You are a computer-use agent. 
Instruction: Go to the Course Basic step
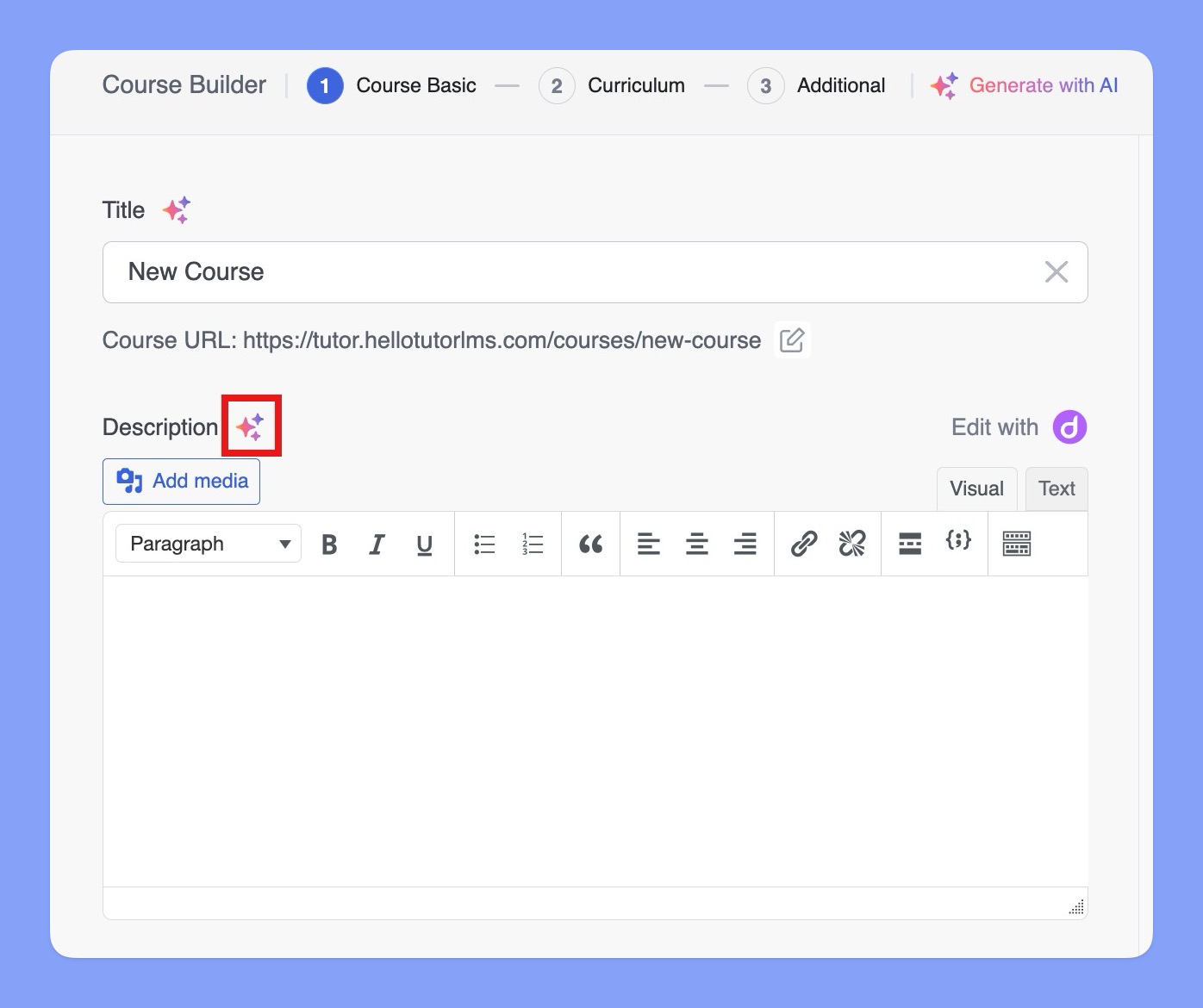(391, 85)
